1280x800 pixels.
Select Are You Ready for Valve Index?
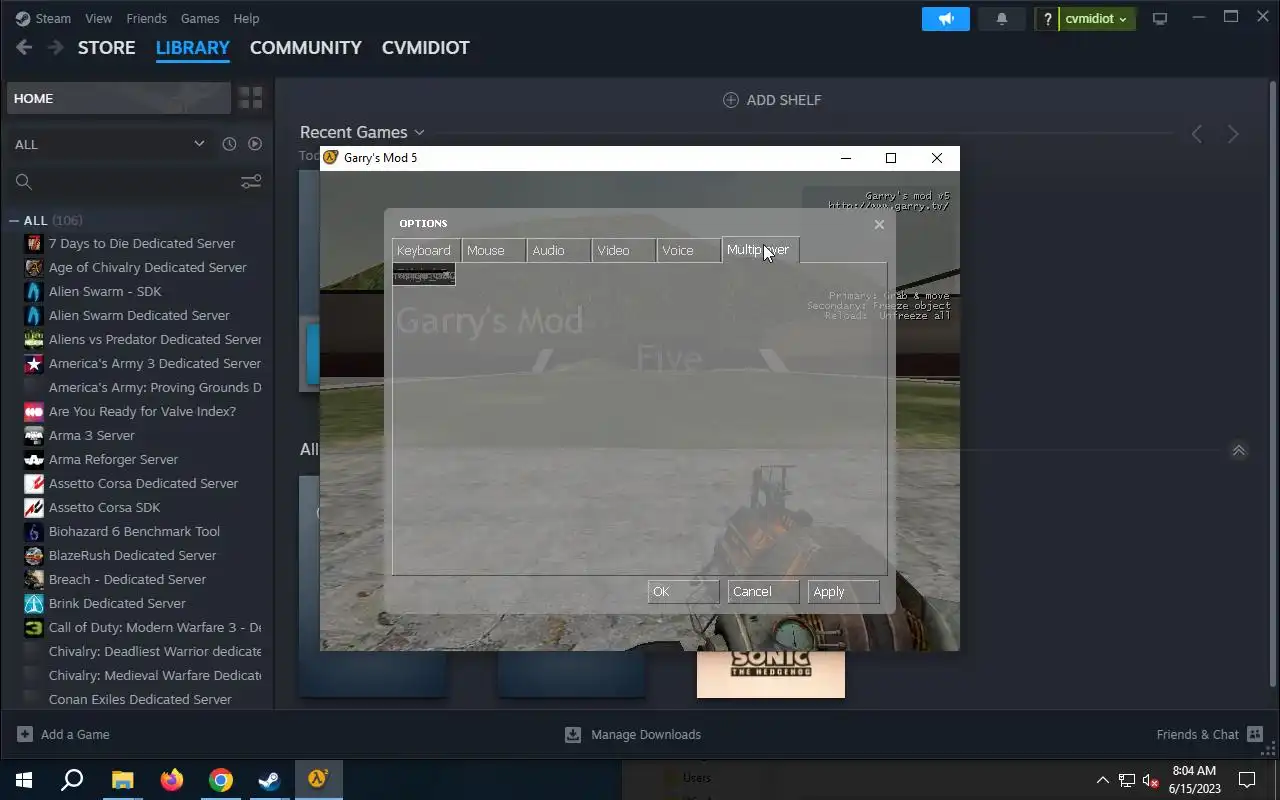tap(142, 411)
